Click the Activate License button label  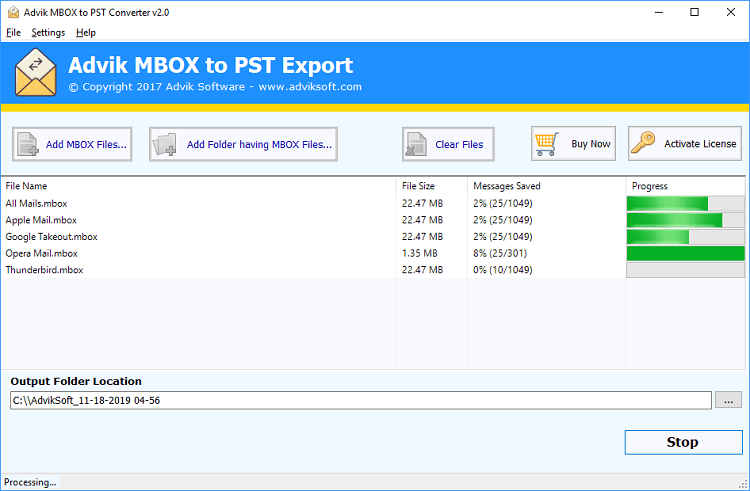click(700, 143)
